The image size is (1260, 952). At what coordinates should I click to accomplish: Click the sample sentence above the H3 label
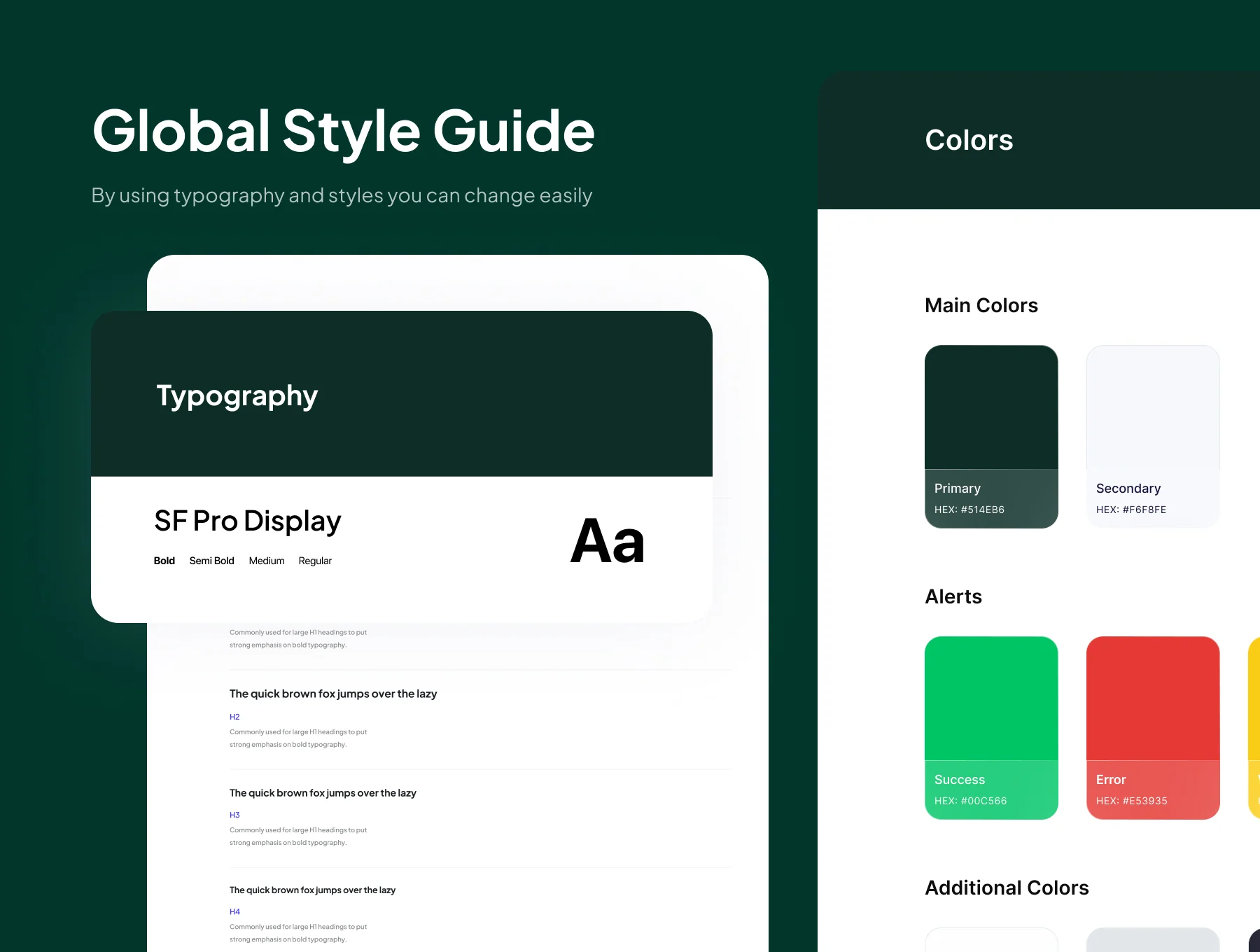coord(323,793)
